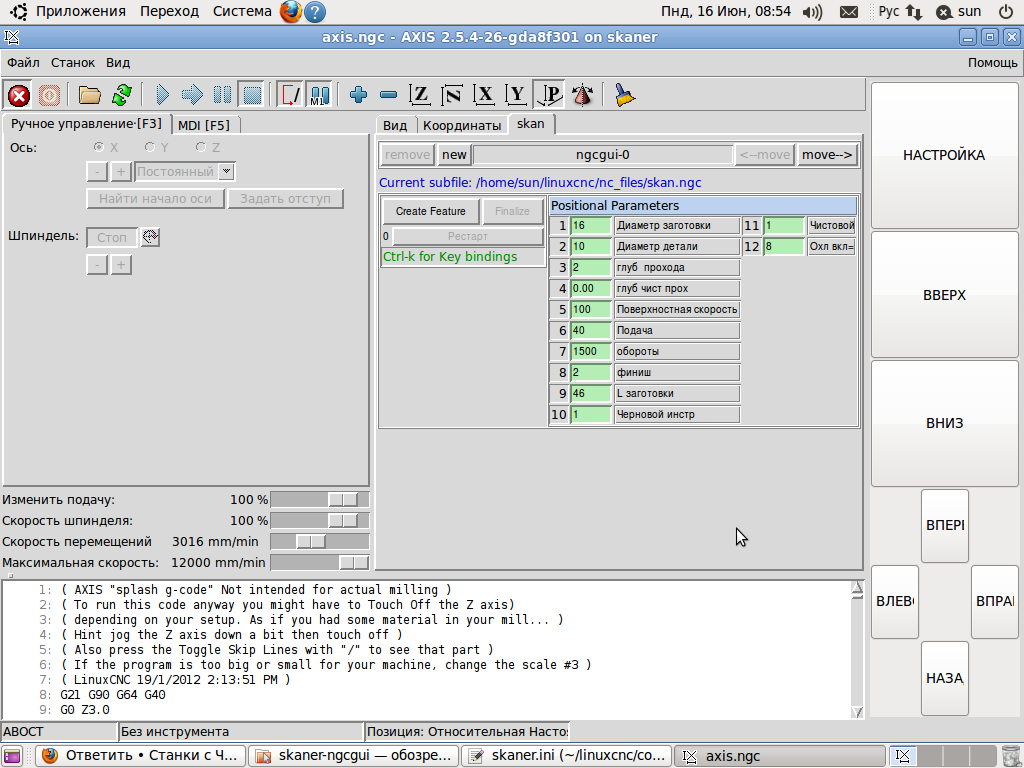Viewport: 1024px width, 768px height.
Task: Click the Диаметр заготовки value field
Action: 590,225
